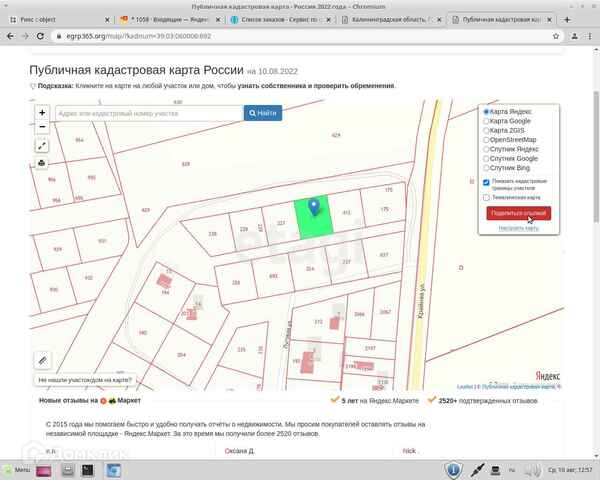Select the 'Карта Яндекс' layer
The height and width of the screenshot is (480, 600).
tap(508, 112)
